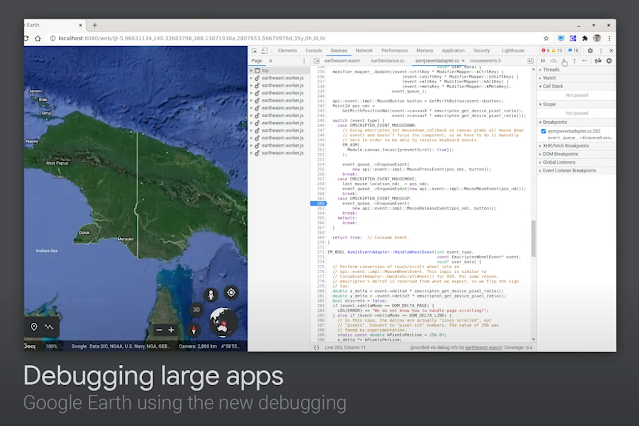The image size is (639, 426).
Task: Reload the browser page
Action: (26, 38)
